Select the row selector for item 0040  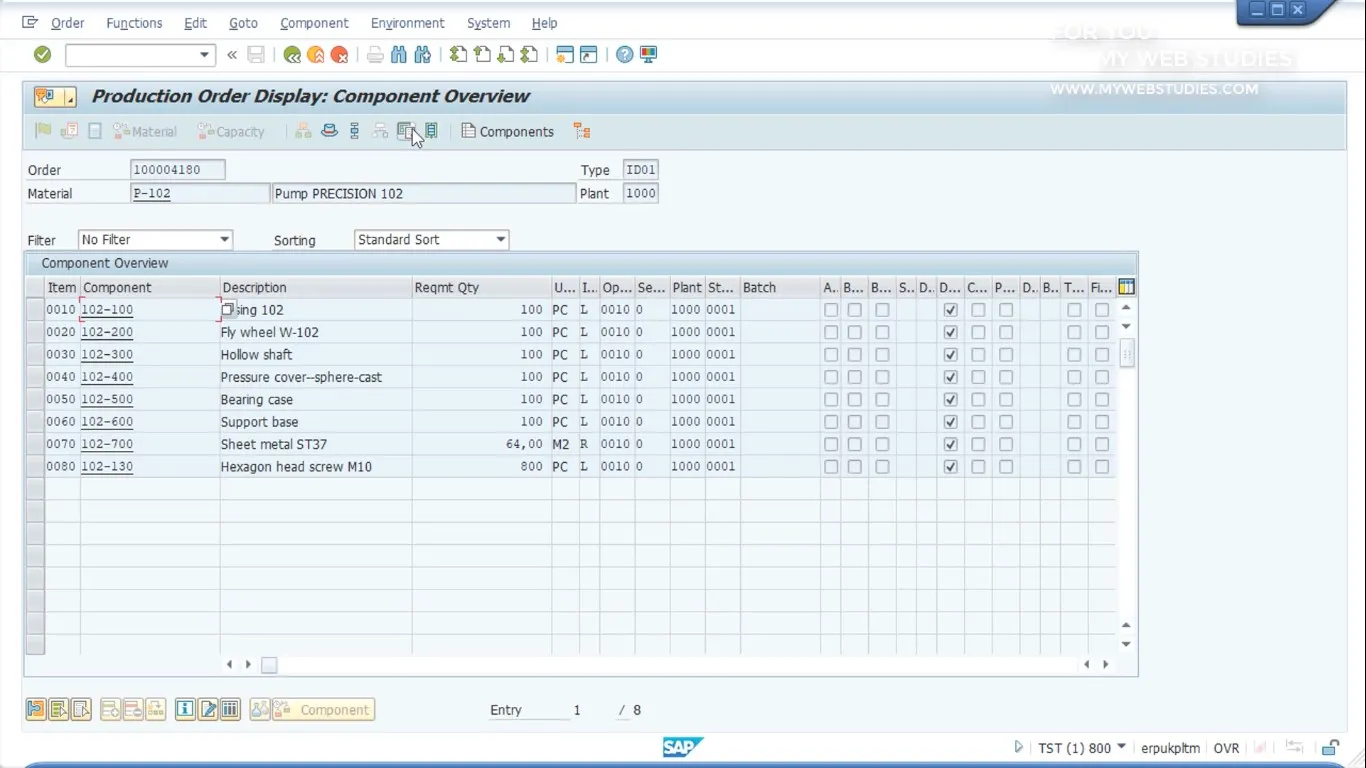pos(35,377)
